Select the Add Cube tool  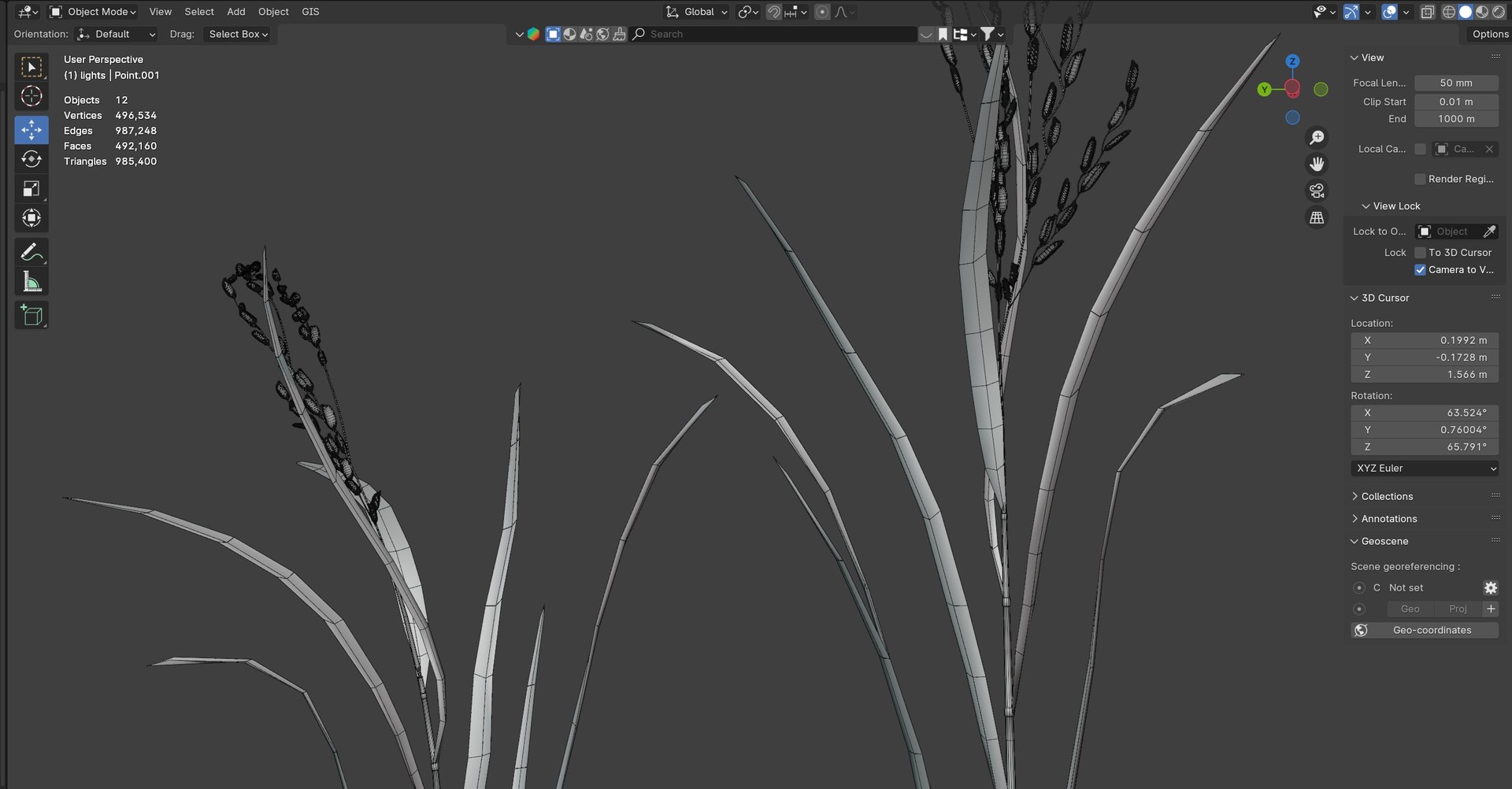point(31,315)
